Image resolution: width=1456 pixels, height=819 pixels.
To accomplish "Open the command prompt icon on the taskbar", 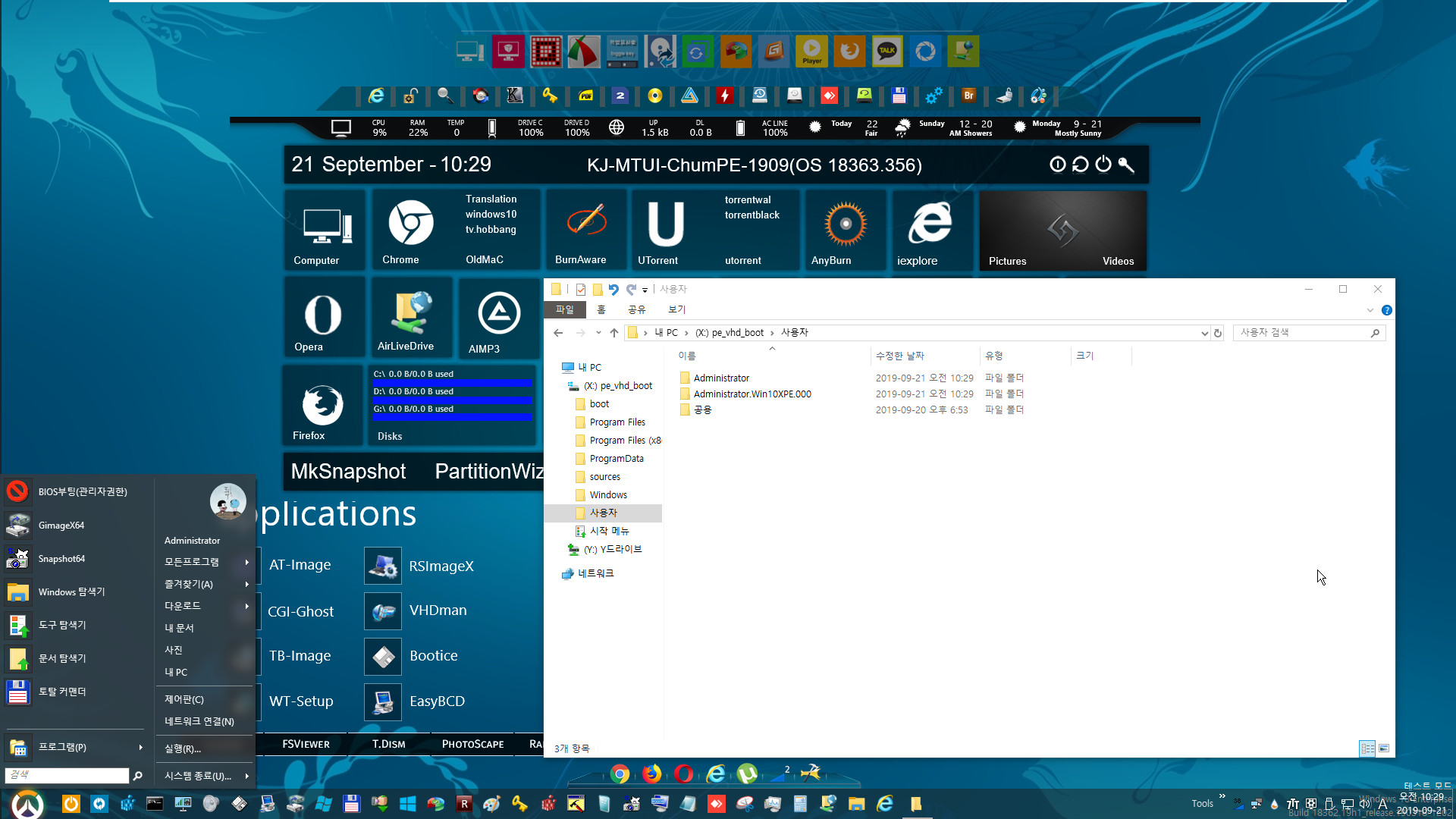I will coord(155,804).
